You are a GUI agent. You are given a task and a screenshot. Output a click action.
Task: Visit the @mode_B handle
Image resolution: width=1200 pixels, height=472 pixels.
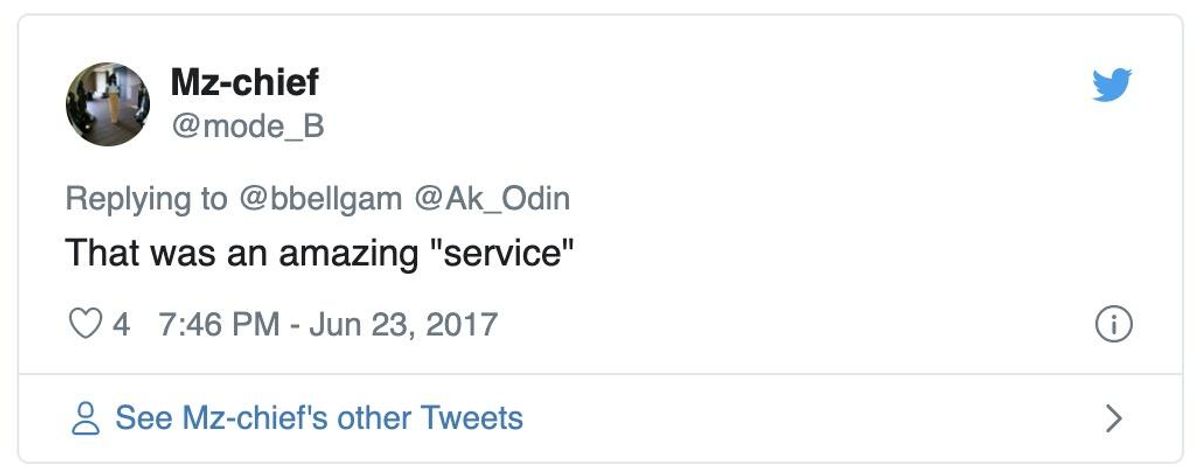point(247,127)
